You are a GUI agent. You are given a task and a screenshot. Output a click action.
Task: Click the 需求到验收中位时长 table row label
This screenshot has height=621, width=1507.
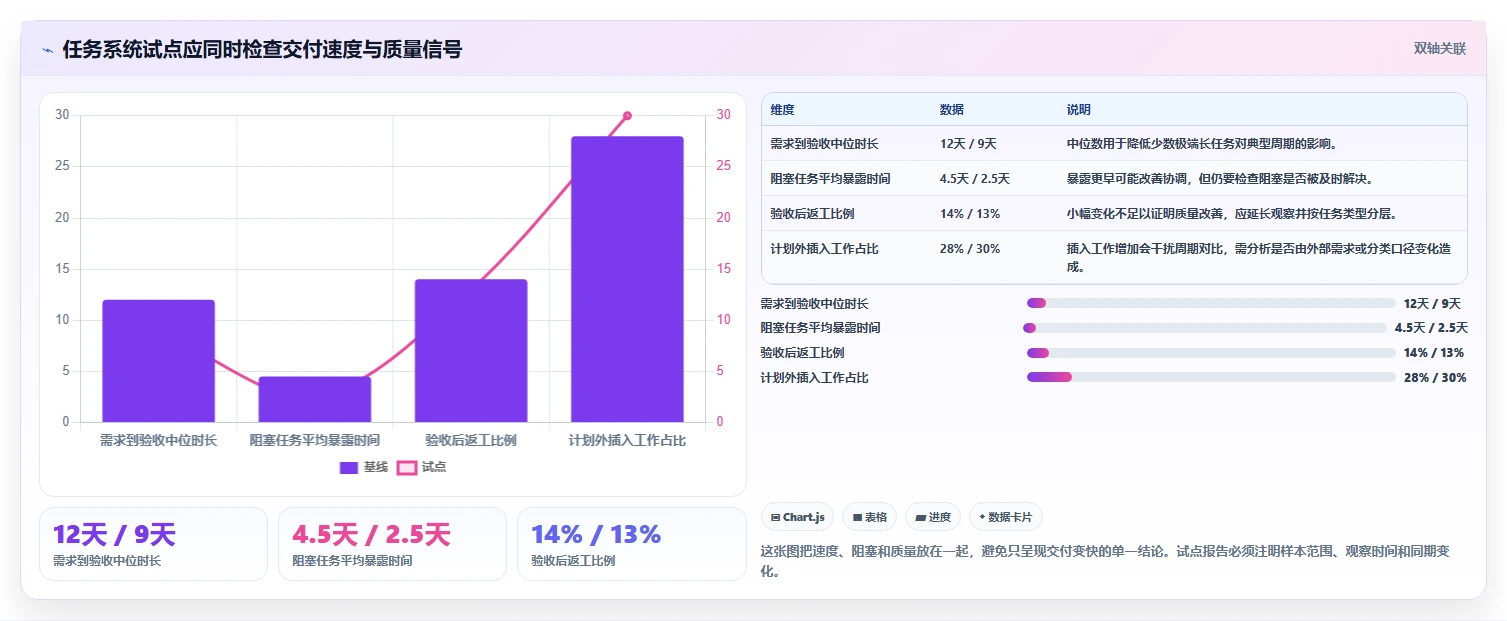pos(824,144)
